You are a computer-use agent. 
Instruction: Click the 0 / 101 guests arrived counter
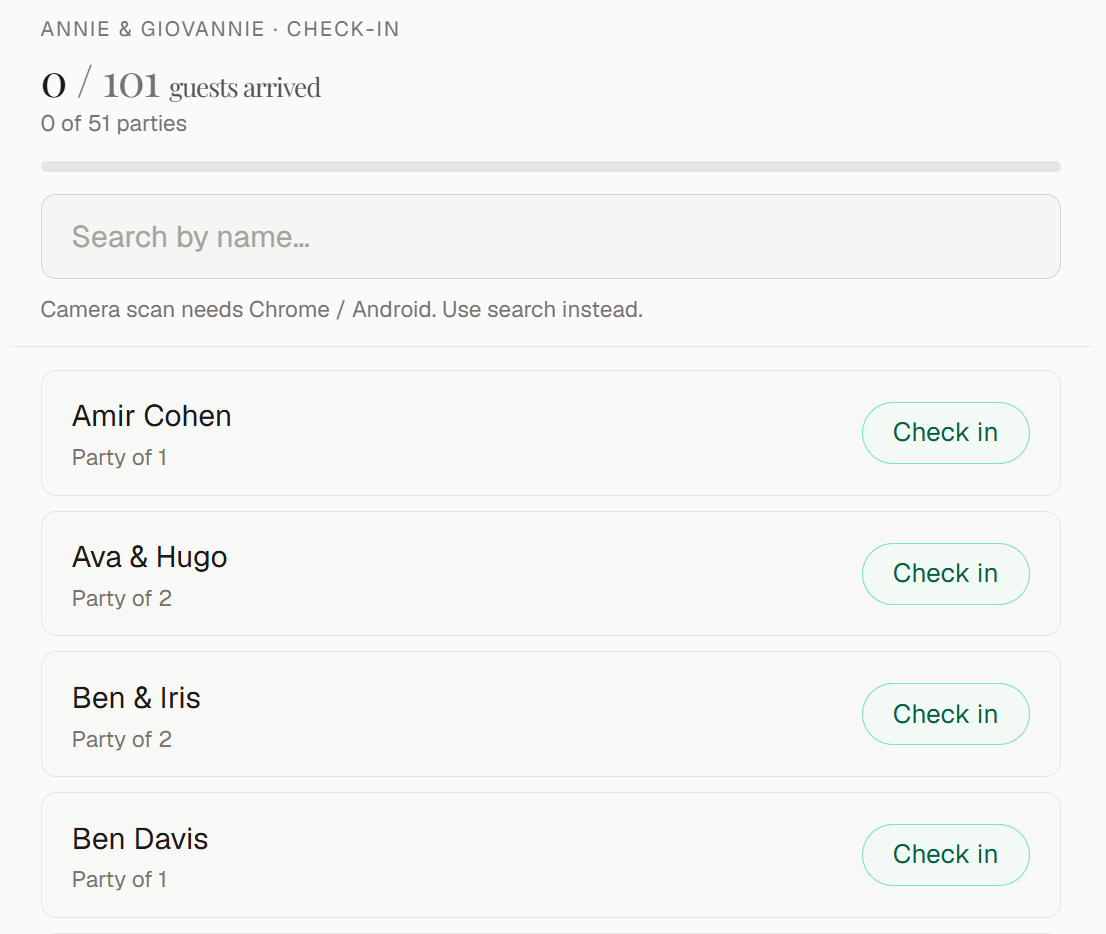[x=181, y=86]
